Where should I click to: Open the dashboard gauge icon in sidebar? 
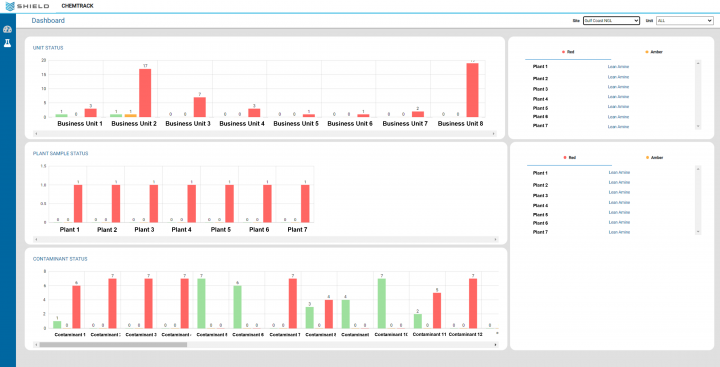[x=7, y=29]
